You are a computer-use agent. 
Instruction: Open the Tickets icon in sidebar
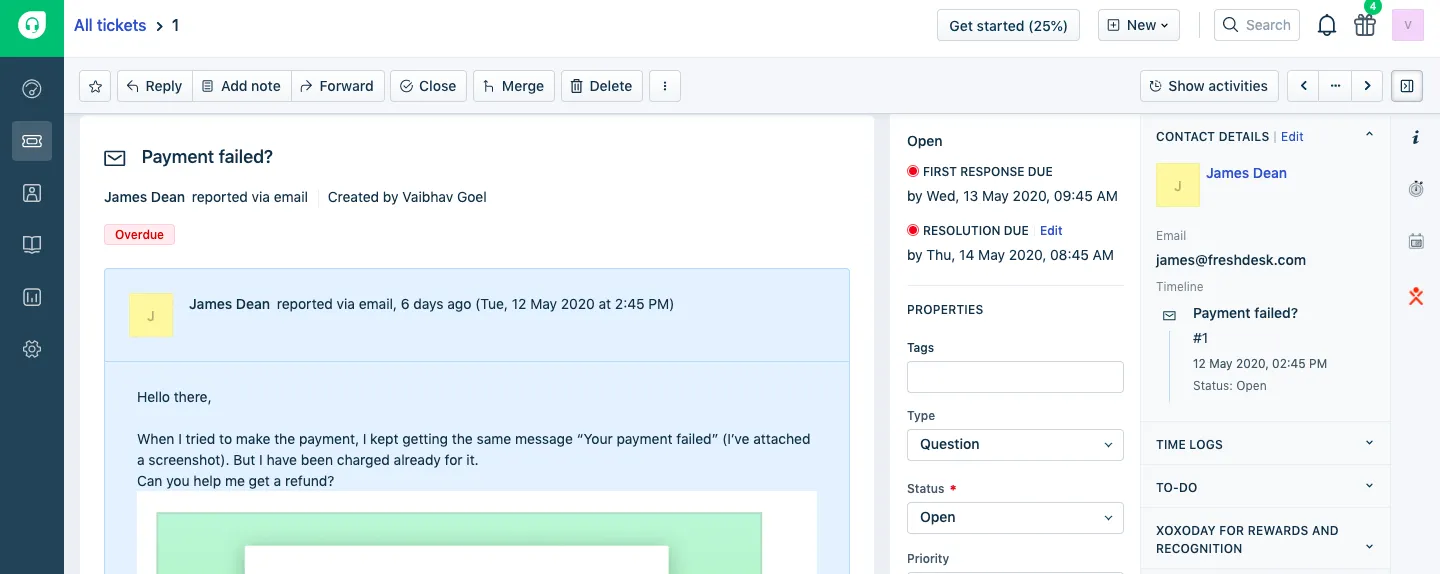pyautogui.click(x=32, y=141)
